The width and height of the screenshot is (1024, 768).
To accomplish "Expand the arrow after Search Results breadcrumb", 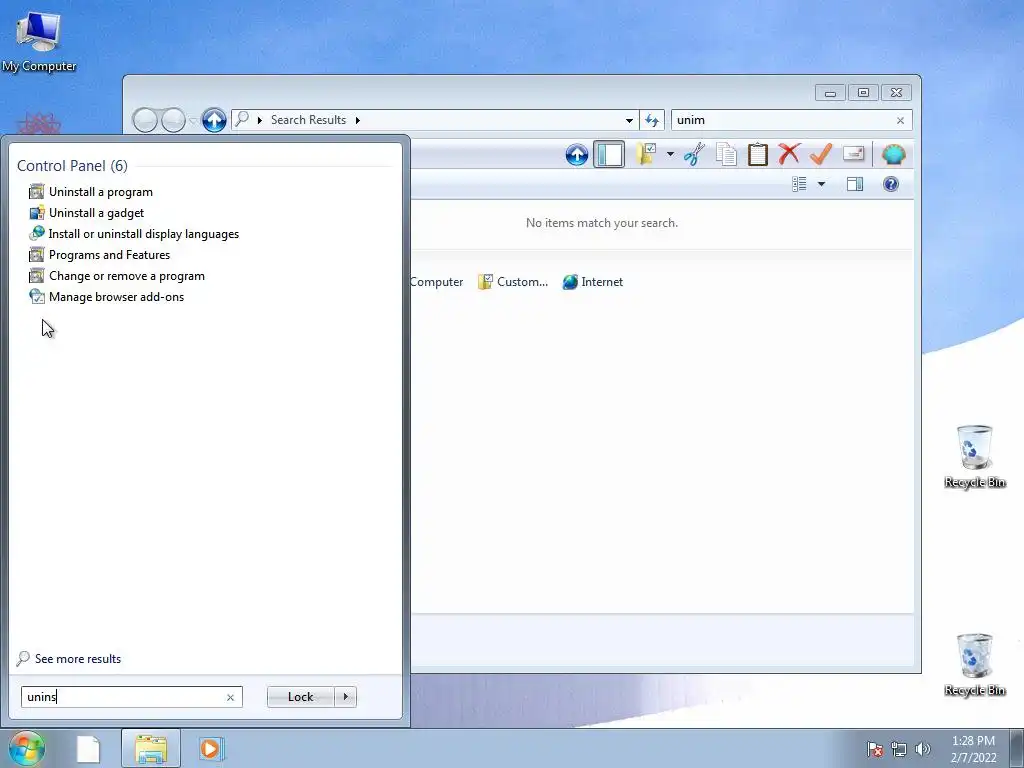I will (358, 120).
